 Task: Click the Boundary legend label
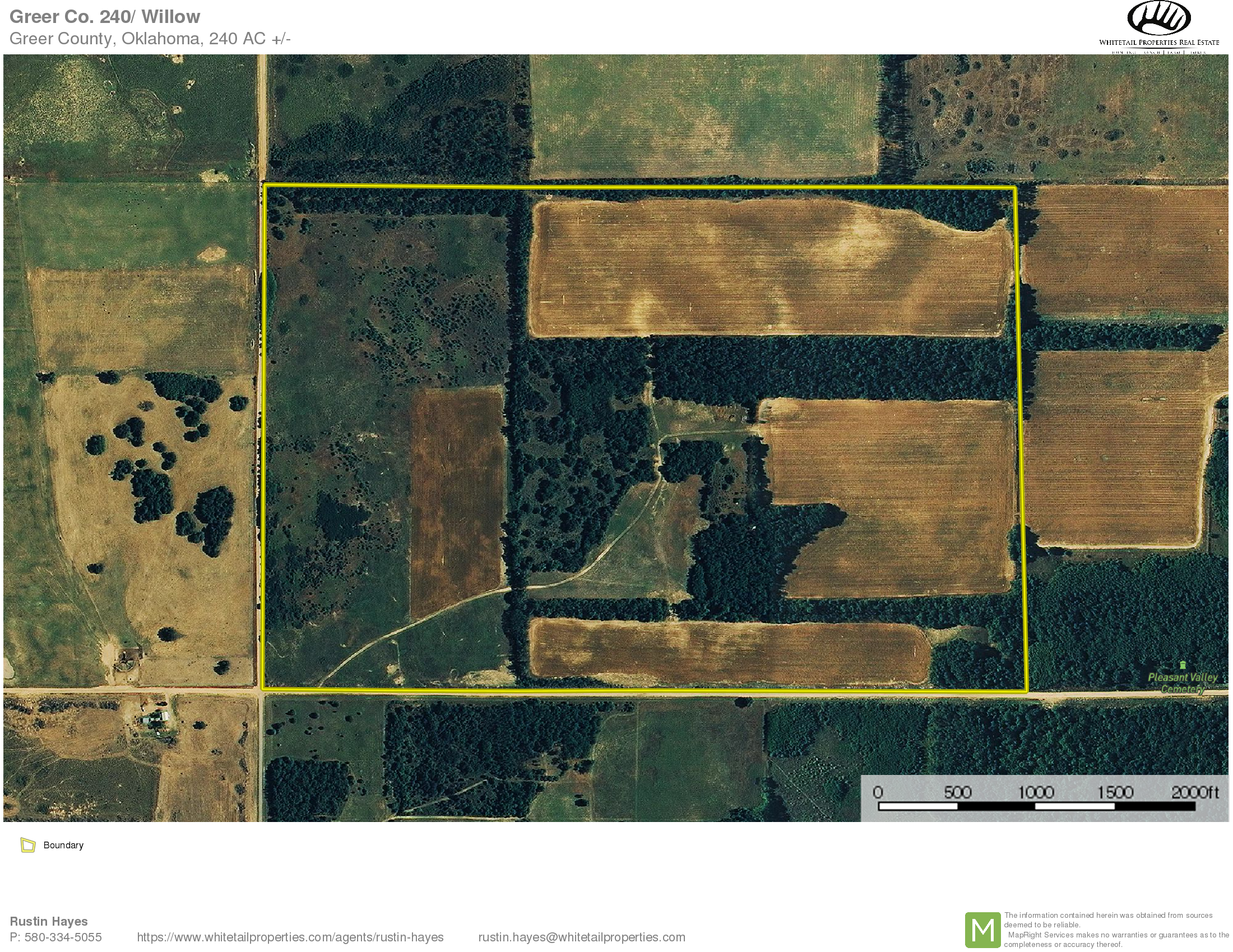(63, 845)
